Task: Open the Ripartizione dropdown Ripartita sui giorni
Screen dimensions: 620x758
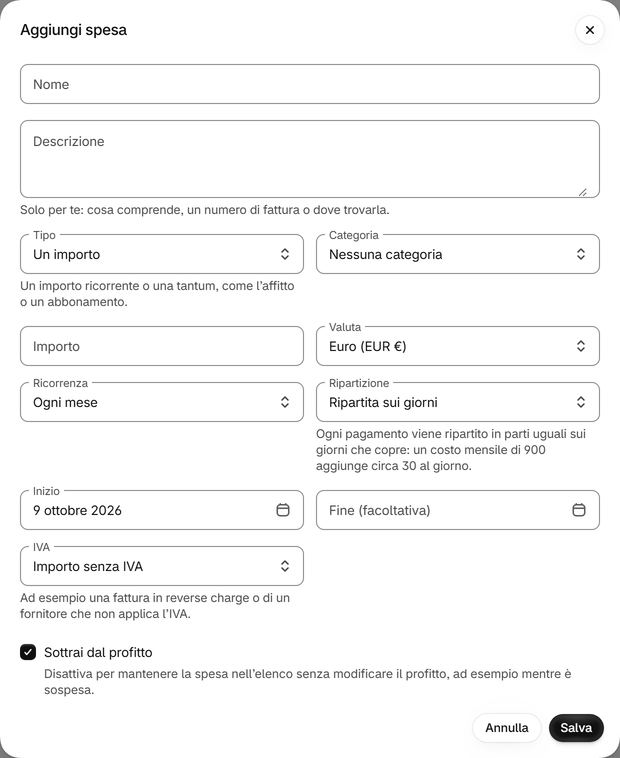Action: coord(458,402)
